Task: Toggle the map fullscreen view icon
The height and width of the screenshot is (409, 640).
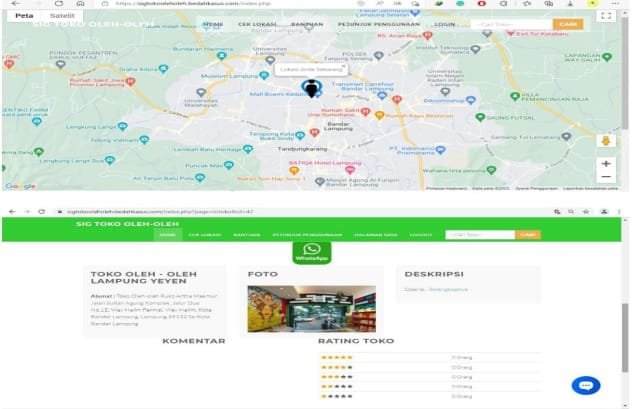Action: tap(606, 17)
